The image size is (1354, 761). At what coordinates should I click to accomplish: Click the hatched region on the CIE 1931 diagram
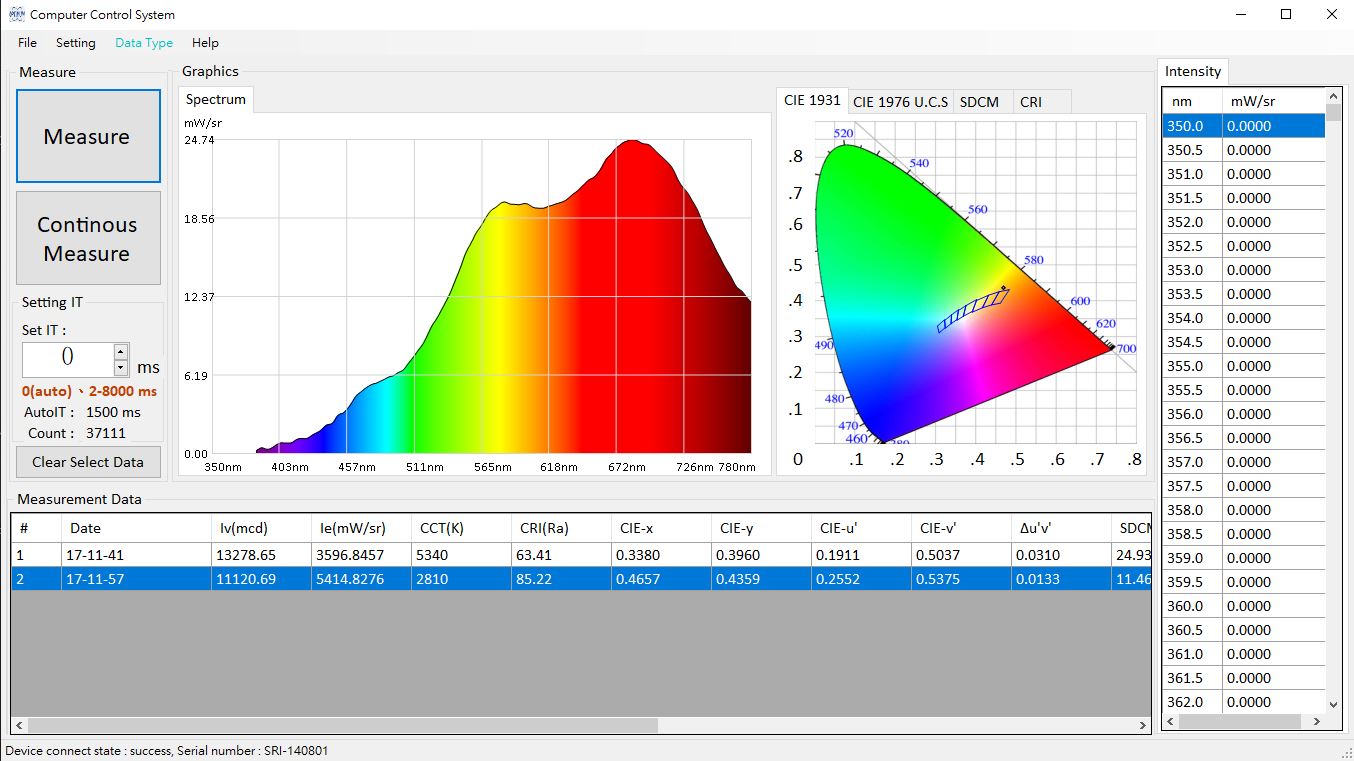[x=973, y=310]
